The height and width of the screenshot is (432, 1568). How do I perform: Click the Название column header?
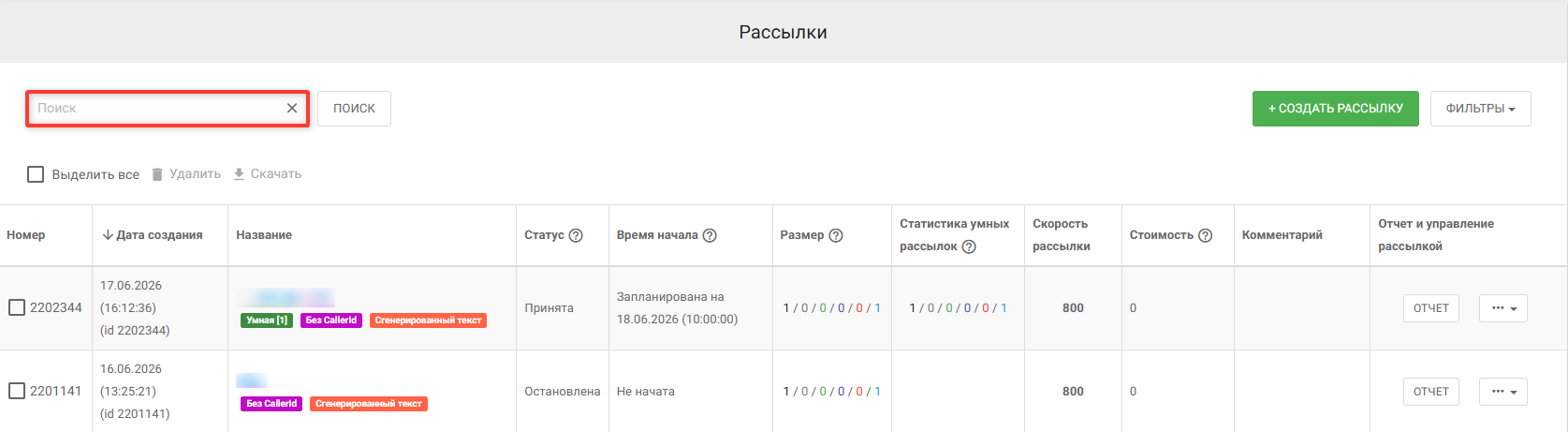point(264,235)
